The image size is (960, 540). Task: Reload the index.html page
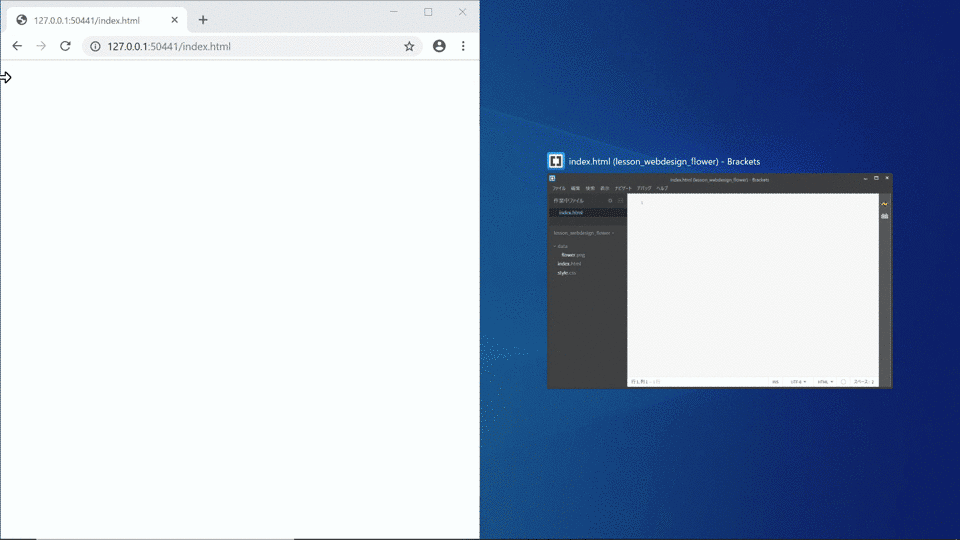[x=66, y=46]
